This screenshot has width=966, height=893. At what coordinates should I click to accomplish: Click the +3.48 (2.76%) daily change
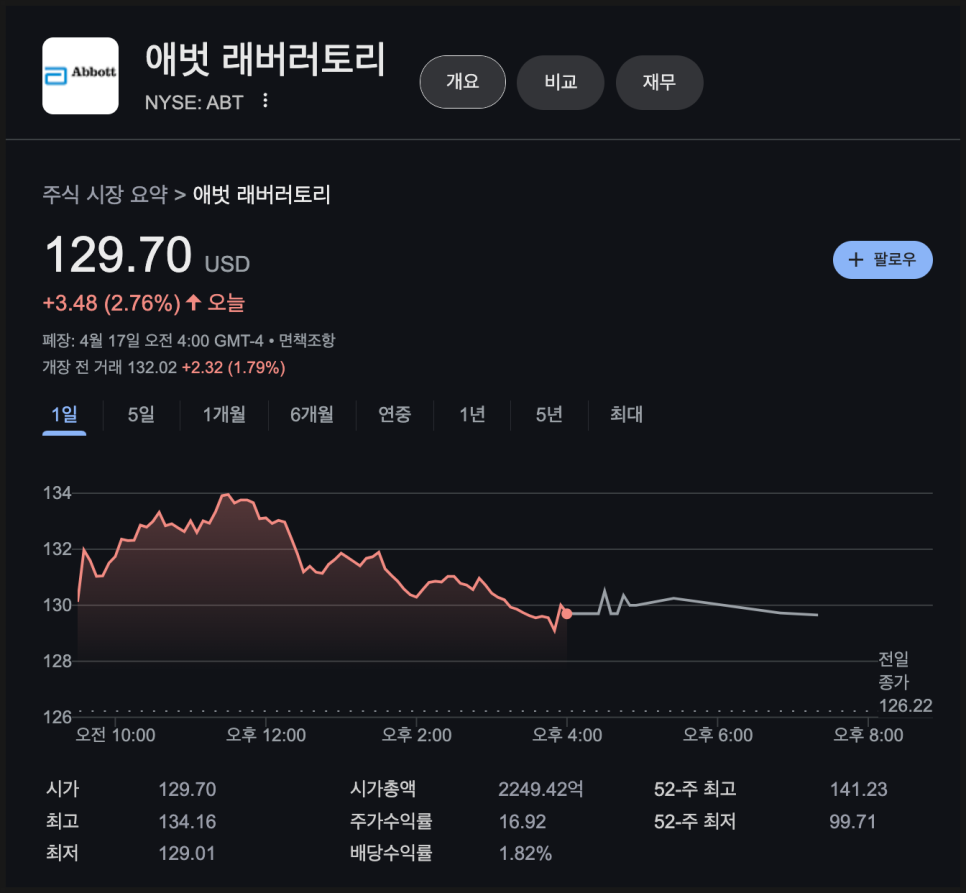(112, 303)
